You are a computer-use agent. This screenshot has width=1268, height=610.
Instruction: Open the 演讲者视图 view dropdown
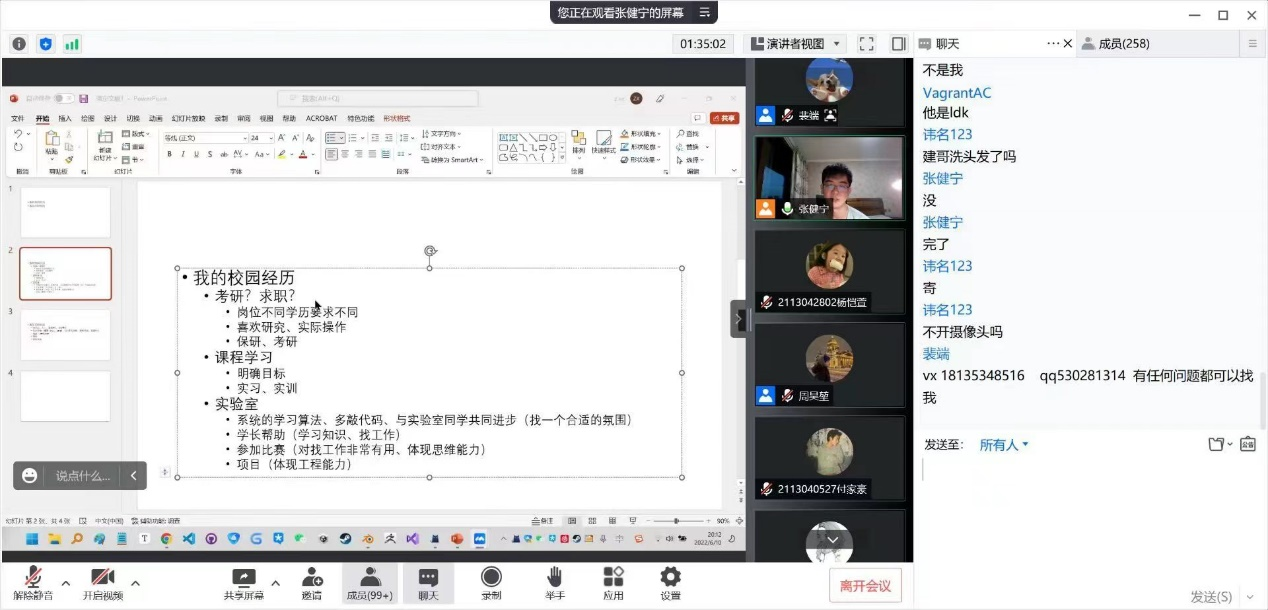tap(795, 44)
